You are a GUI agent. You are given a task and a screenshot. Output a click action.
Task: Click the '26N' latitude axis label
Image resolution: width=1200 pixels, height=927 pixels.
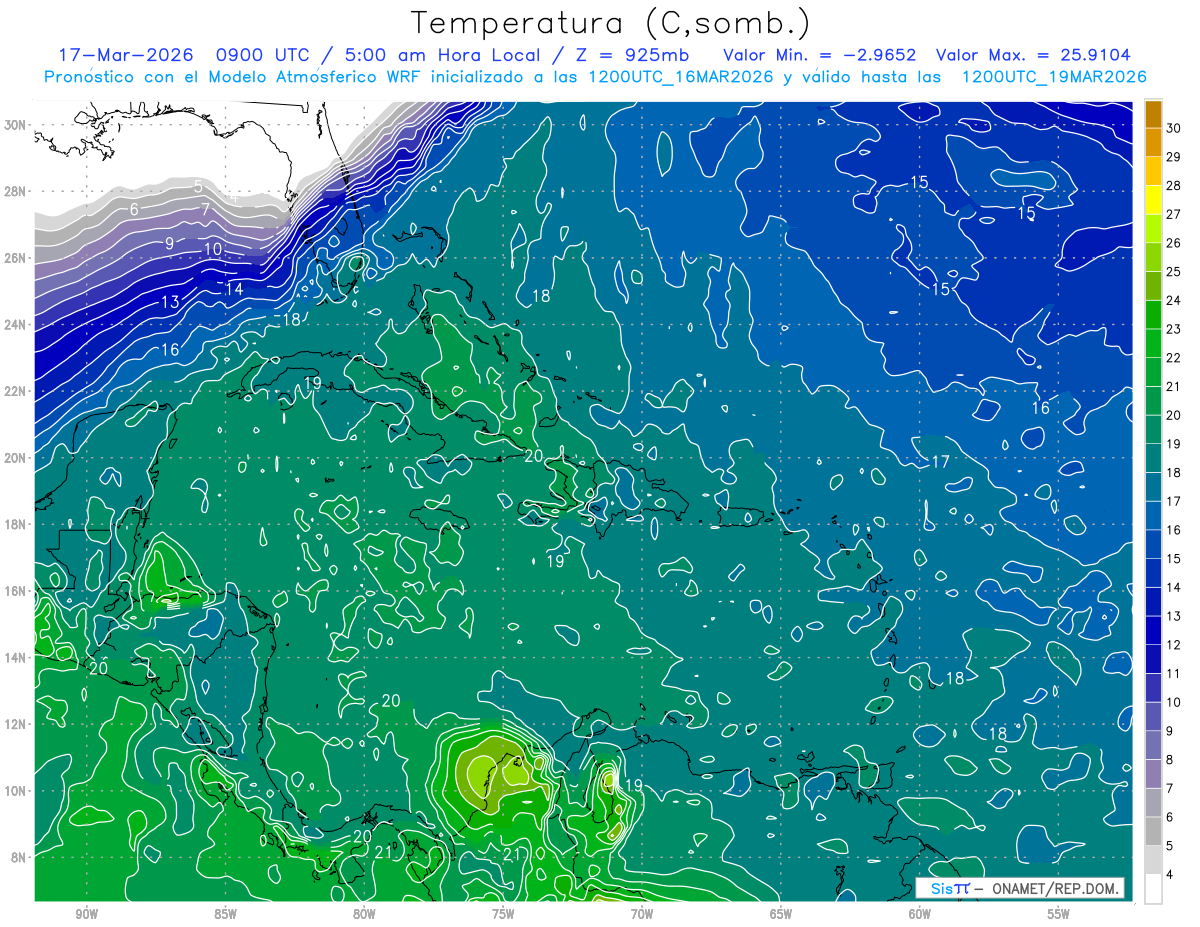pos(16,258)
